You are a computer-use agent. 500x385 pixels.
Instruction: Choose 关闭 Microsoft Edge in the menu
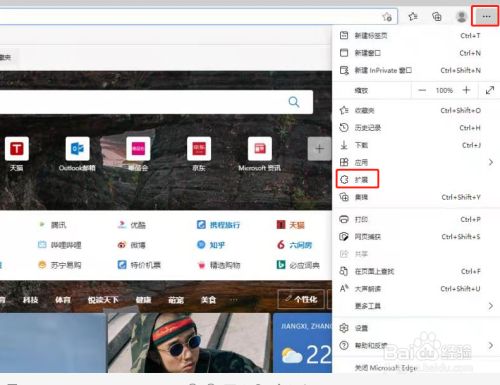click(x=416, y=368)
